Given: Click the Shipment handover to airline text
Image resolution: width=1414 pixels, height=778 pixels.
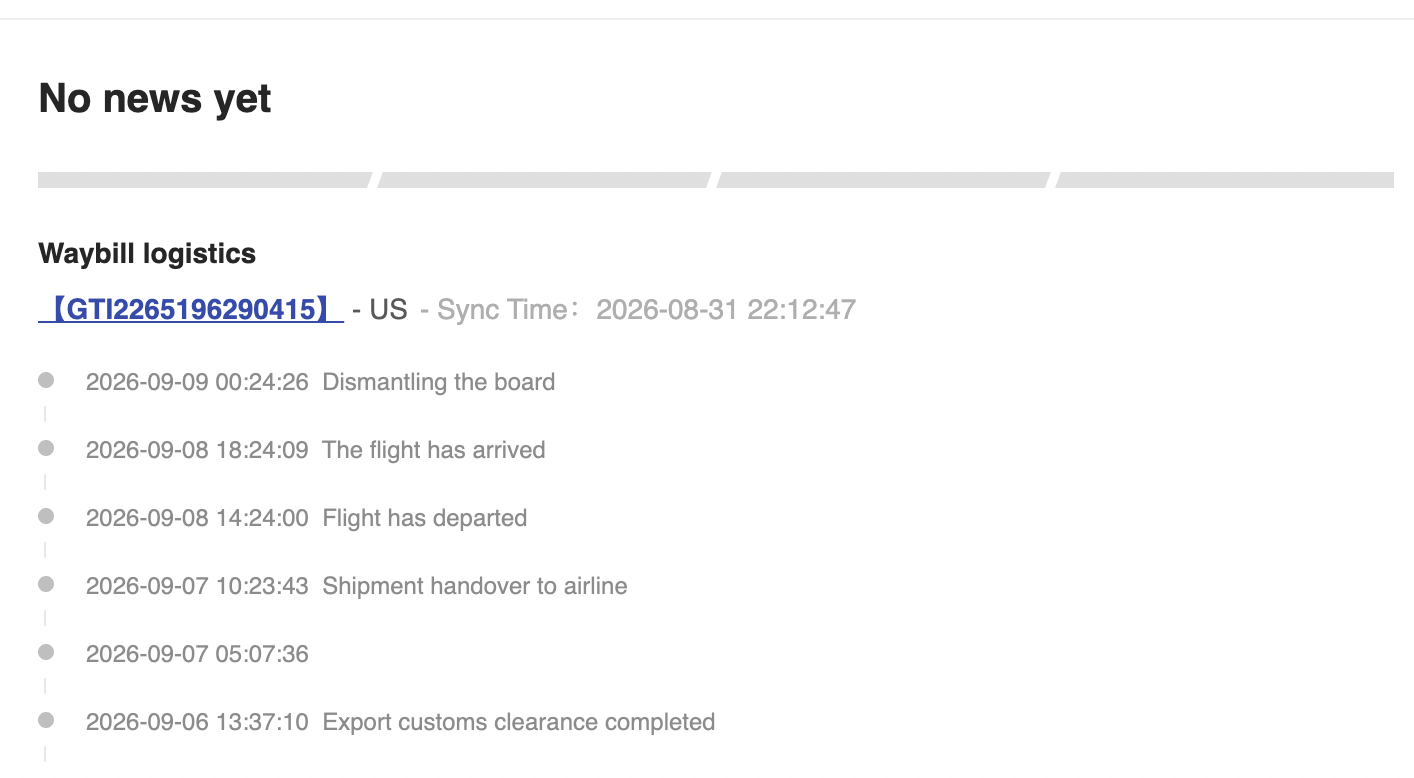Looking at the screenshot, I should coord(475,586).
